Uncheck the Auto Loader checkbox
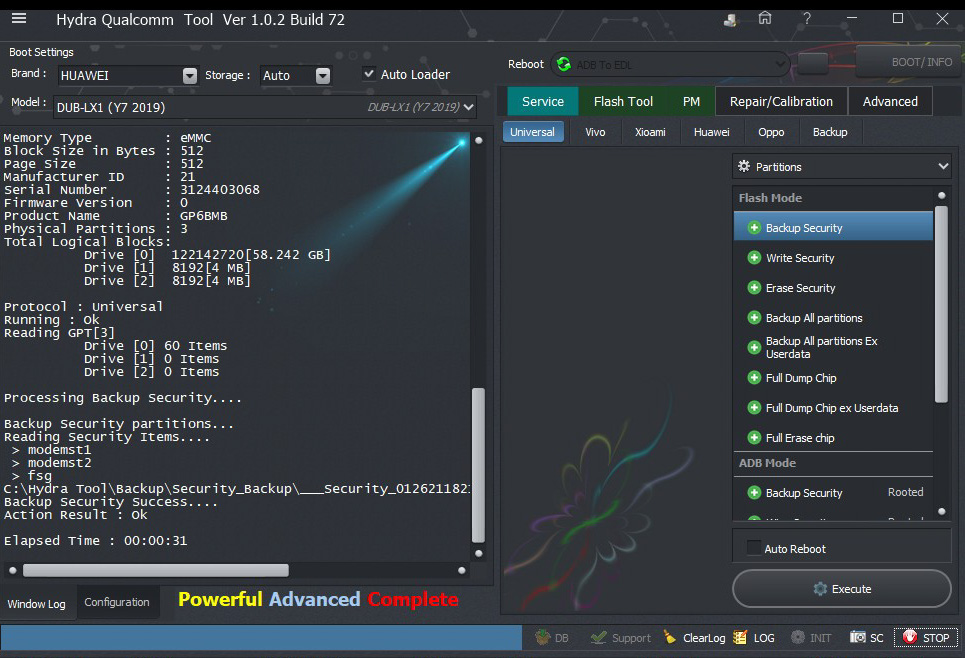 tap(369, 74)
